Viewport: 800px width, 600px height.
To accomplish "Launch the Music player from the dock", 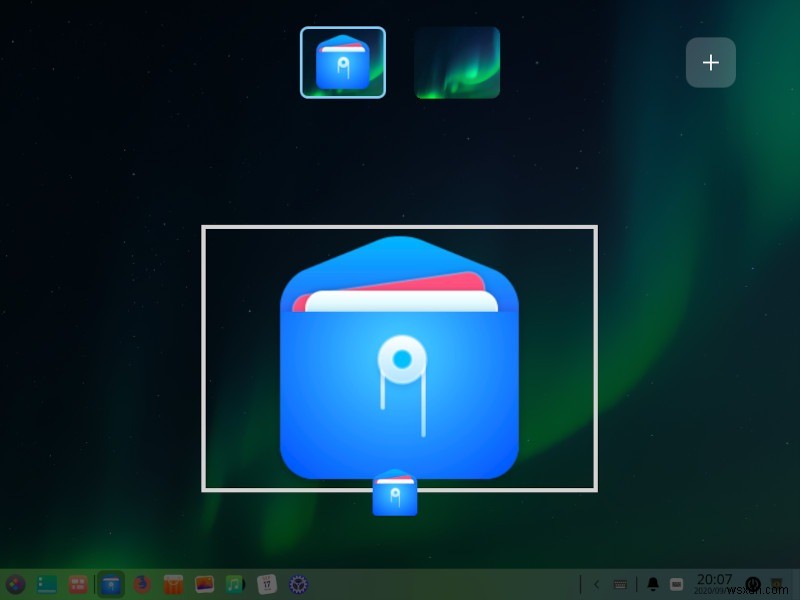I will click(x=235, y=584).
